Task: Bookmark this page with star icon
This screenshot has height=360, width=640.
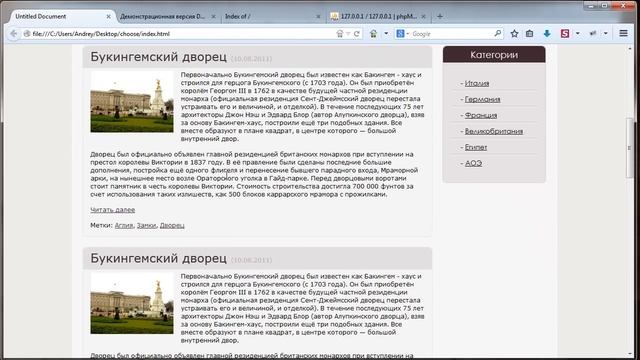Action: pos(514,34)
